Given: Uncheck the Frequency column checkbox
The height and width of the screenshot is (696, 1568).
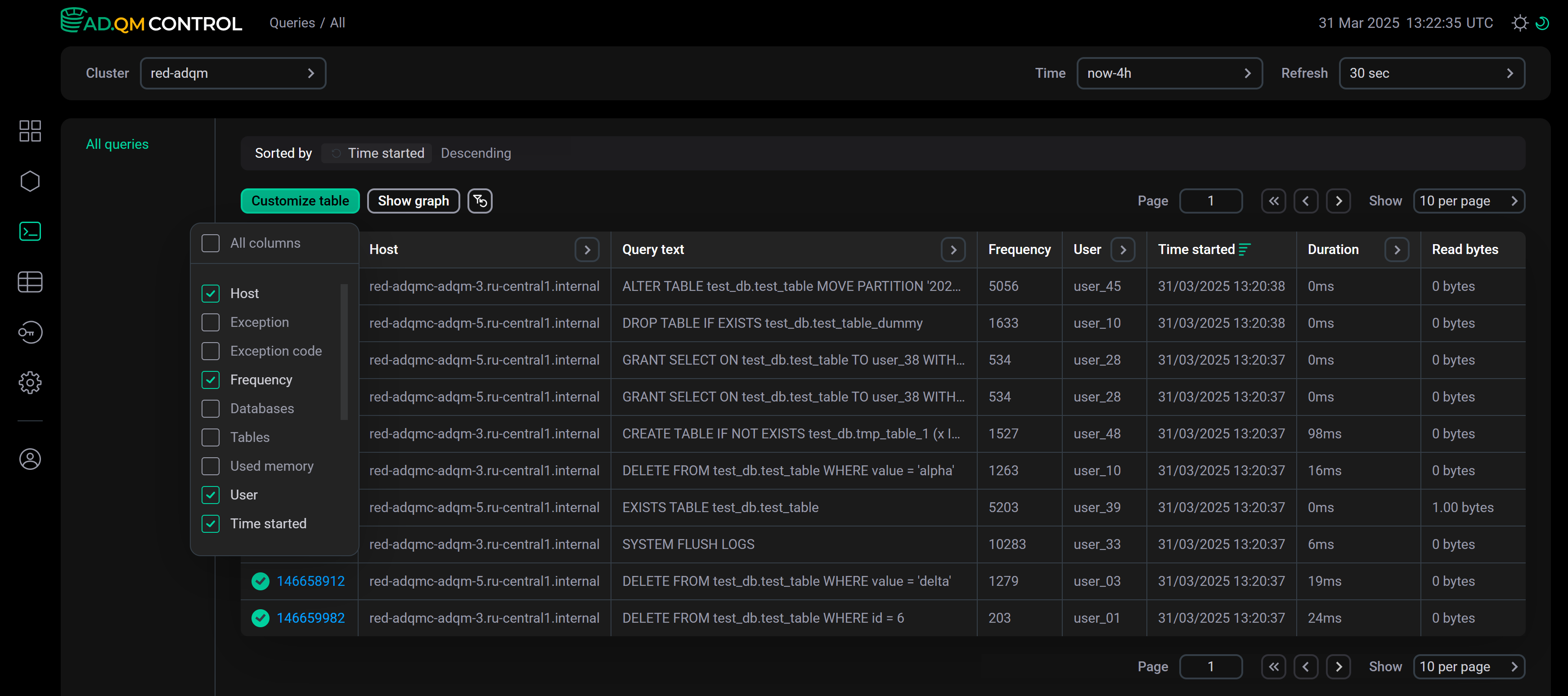Looking at the screenshot, I should [x=210, y=379].
